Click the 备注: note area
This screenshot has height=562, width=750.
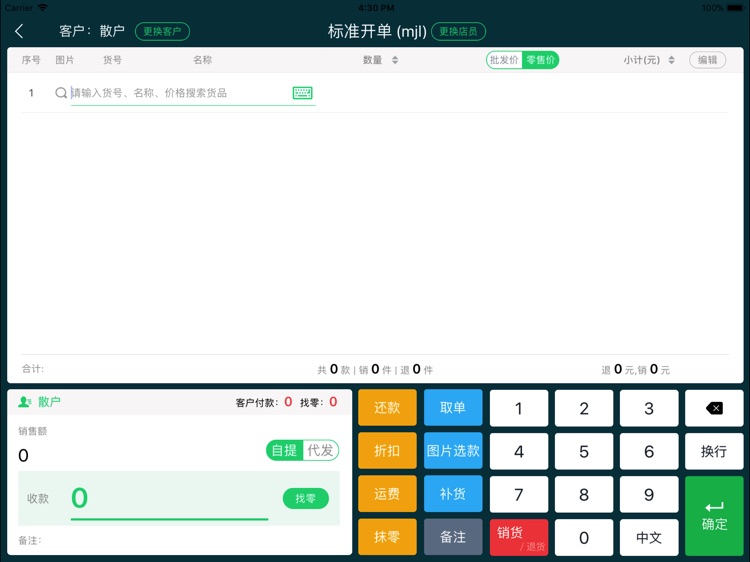click(x=30, y=540)
